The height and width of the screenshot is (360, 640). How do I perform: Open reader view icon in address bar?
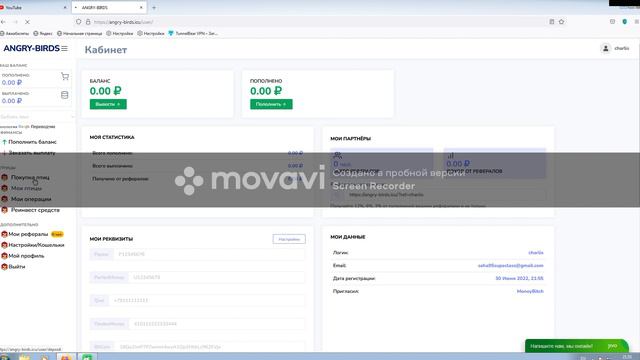pos(552,22)
